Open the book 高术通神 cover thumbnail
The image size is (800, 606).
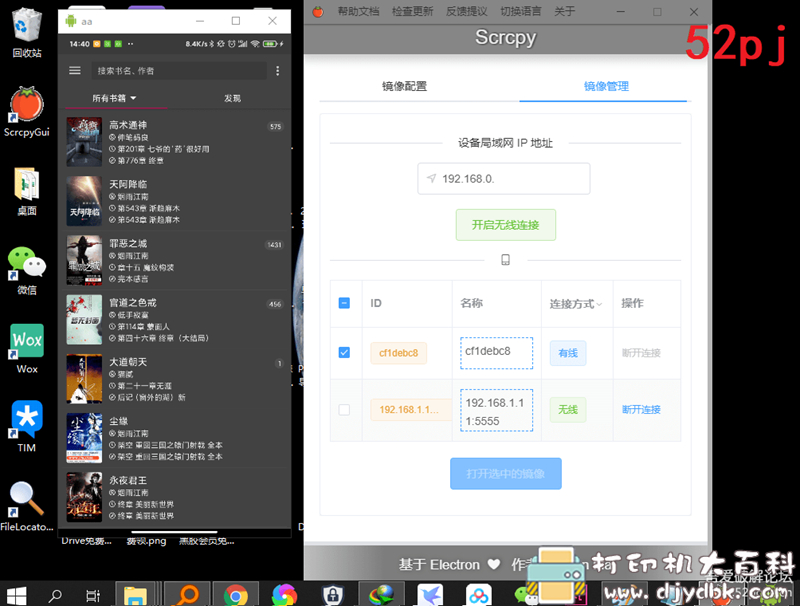click(84, 142)
